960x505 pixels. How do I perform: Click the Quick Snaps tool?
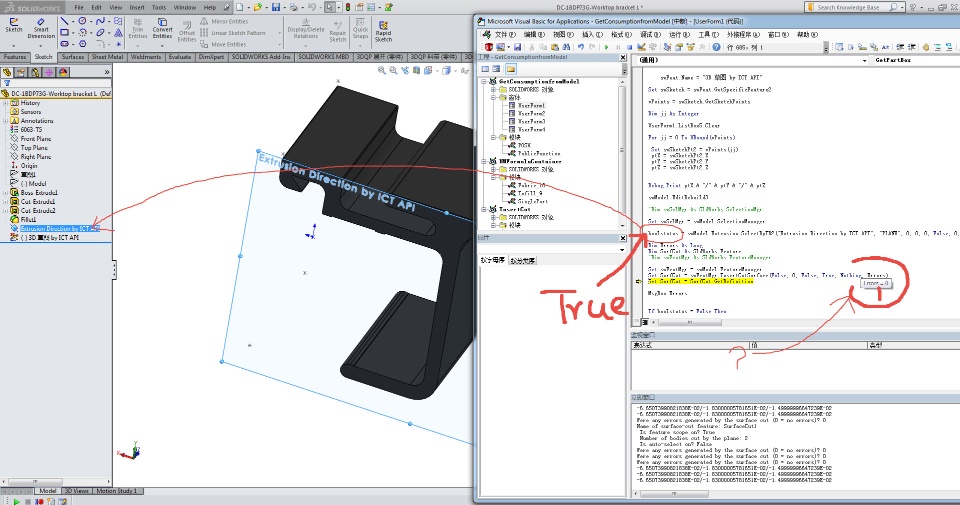[x=361, y=29]
